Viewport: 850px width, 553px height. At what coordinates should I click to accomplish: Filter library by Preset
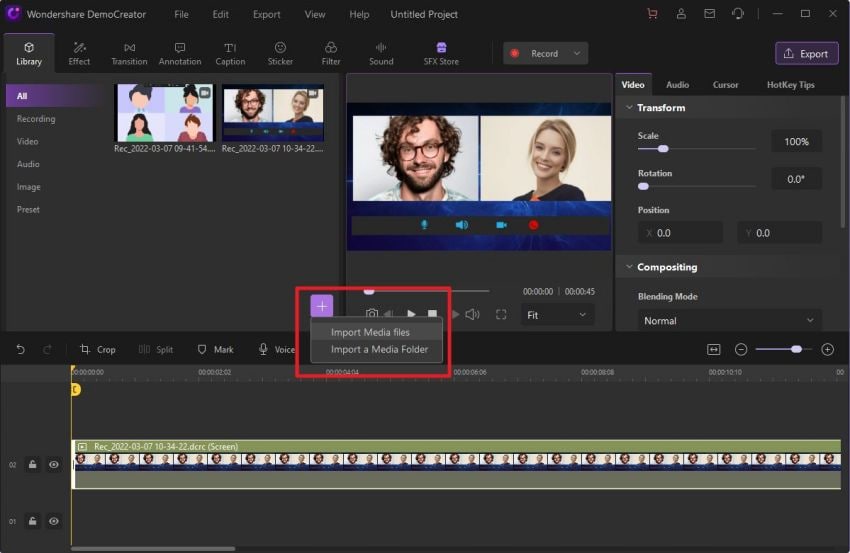(x=28, y=209)
